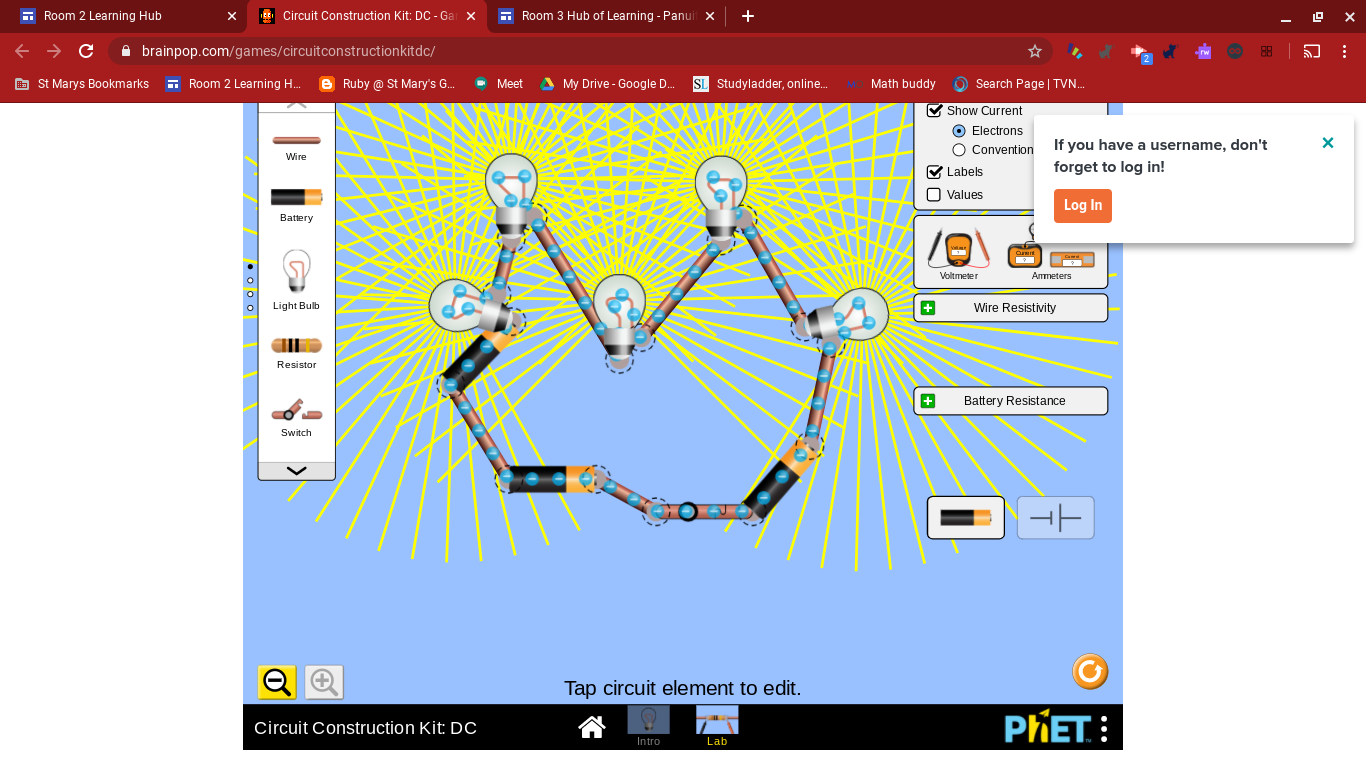Tap the horizontal battery at bottom left
The height and width of the screenshot is (768, 1366).
tap(551, 479)
